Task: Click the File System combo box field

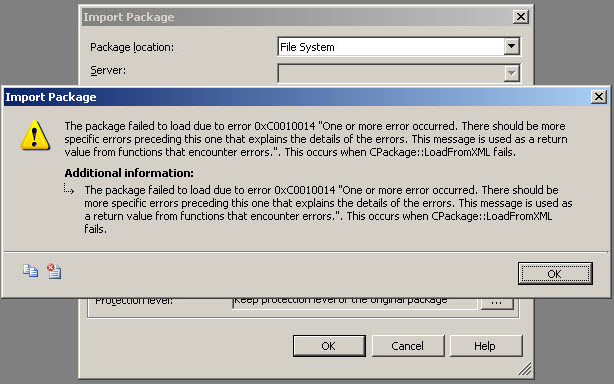Action: pos(399,47)
